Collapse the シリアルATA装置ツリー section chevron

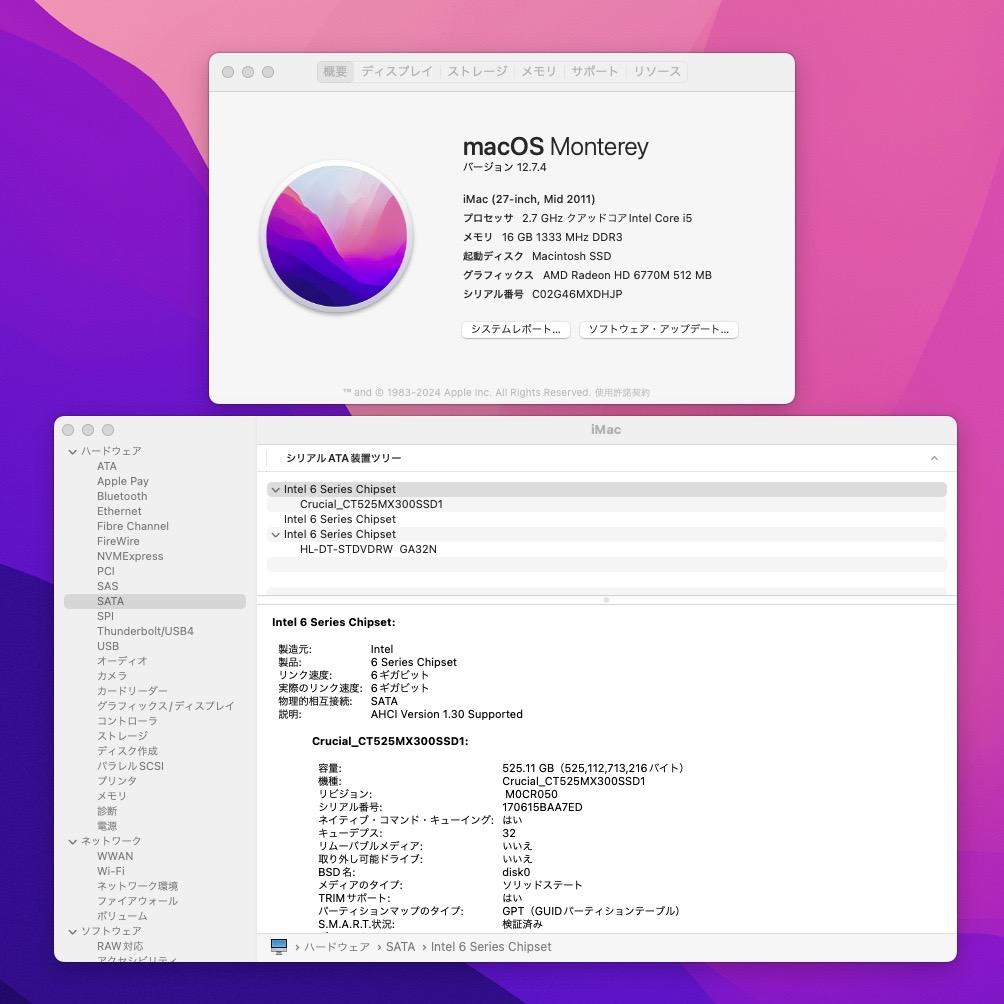(x=935, y=457)
